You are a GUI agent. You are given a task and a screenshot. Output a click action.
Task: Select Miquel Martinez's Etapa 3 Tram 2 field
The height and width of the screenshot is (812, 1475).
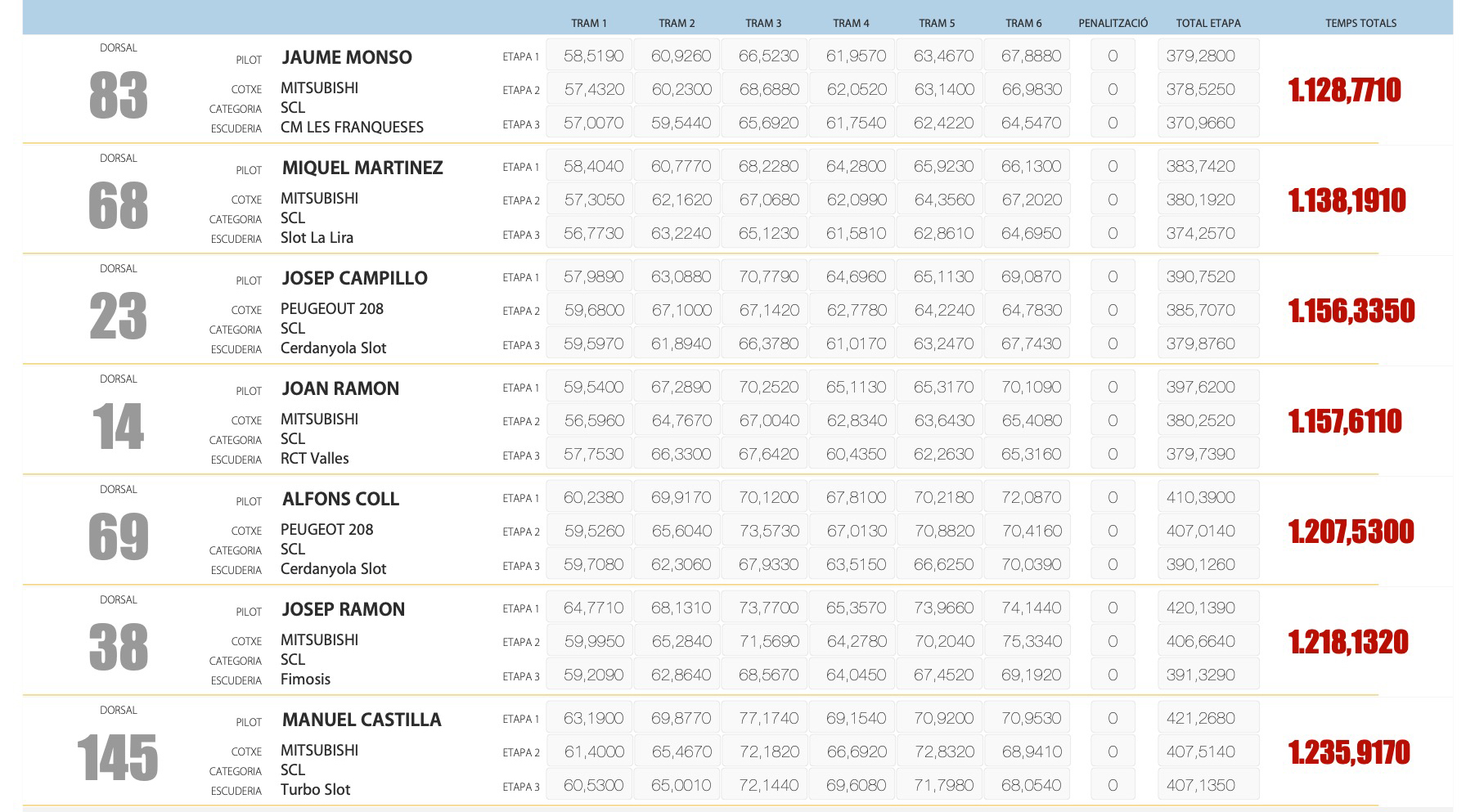click(681, 234)
